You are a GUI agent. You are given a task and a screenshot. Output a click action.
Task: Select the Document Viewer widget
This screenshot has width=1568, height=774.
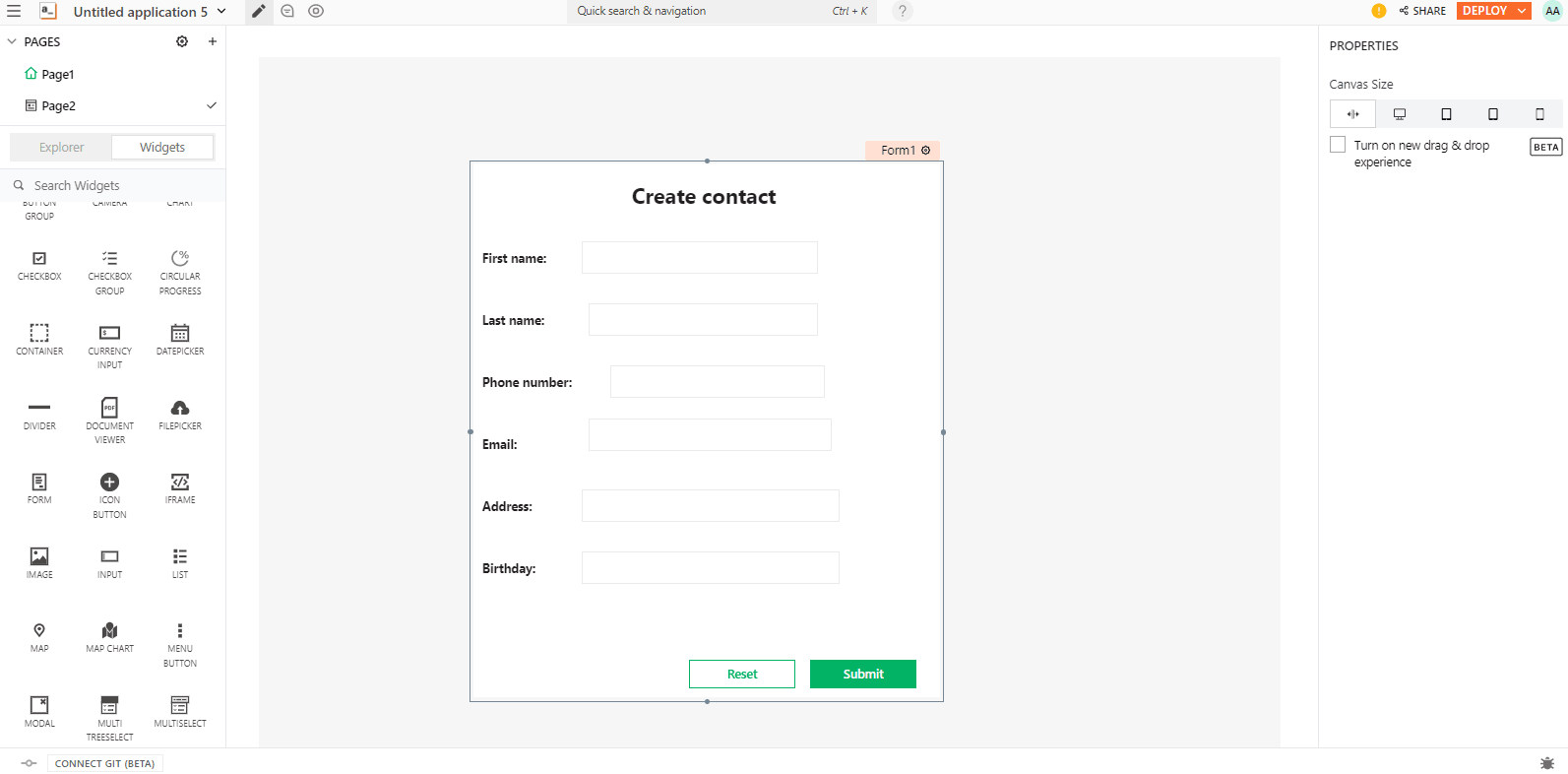pyautogui.click(x=109, y=409)
